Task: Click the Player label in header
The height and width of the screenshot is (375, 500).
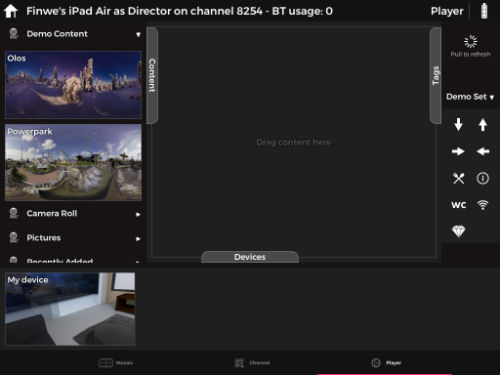Action: coord(447,11)
